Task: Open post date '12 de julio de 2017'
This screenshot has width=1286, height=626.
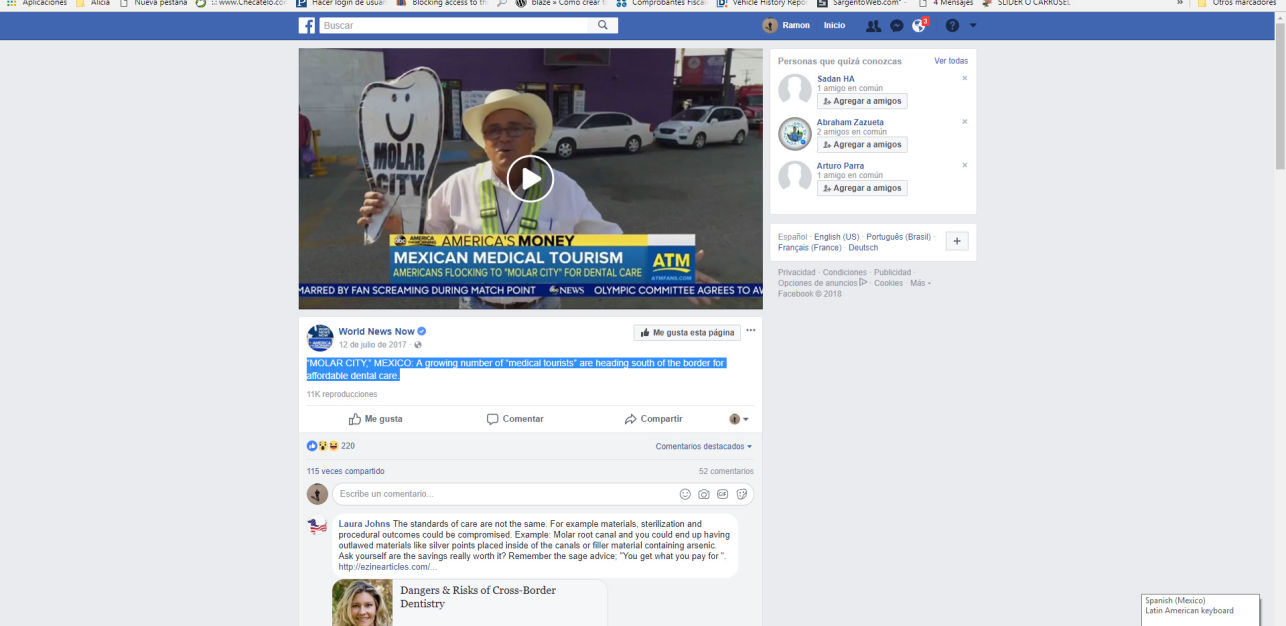Action: 373,345
